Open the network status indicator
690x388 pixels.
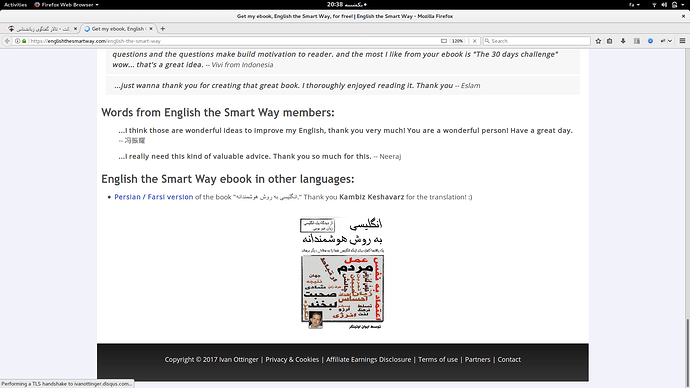(x=654, y=5)
